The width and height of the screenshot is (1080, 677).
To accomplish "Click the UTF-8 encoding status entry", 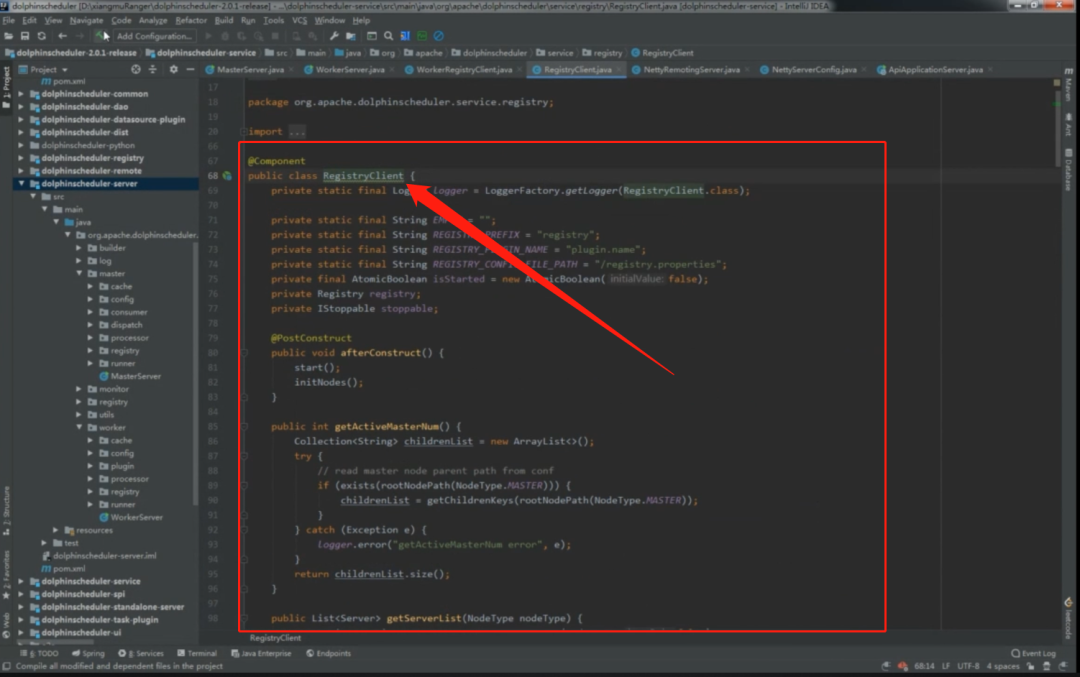I will click(968, 667).
